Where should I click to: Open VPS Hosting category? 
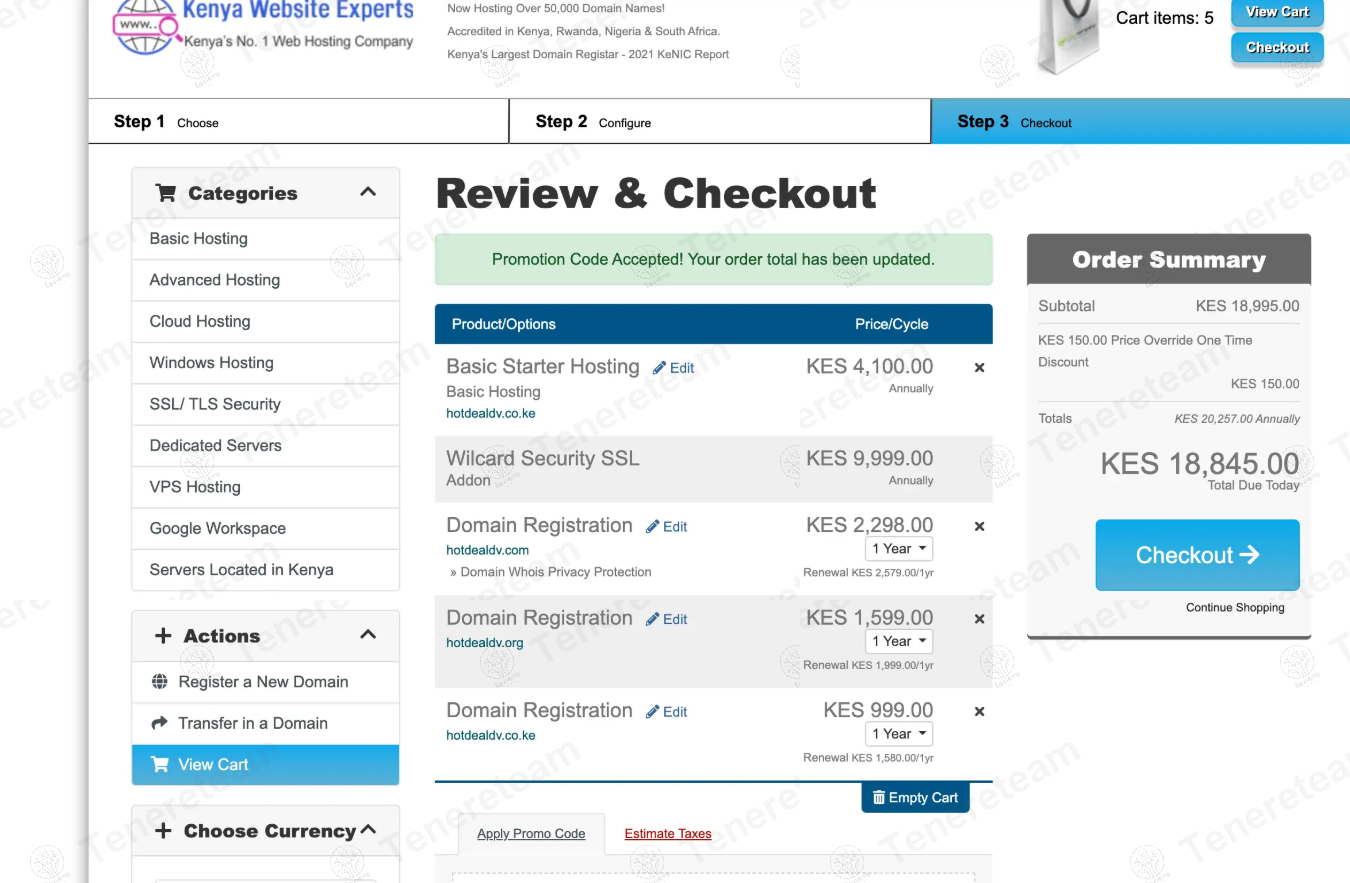(x=265, y=487)
